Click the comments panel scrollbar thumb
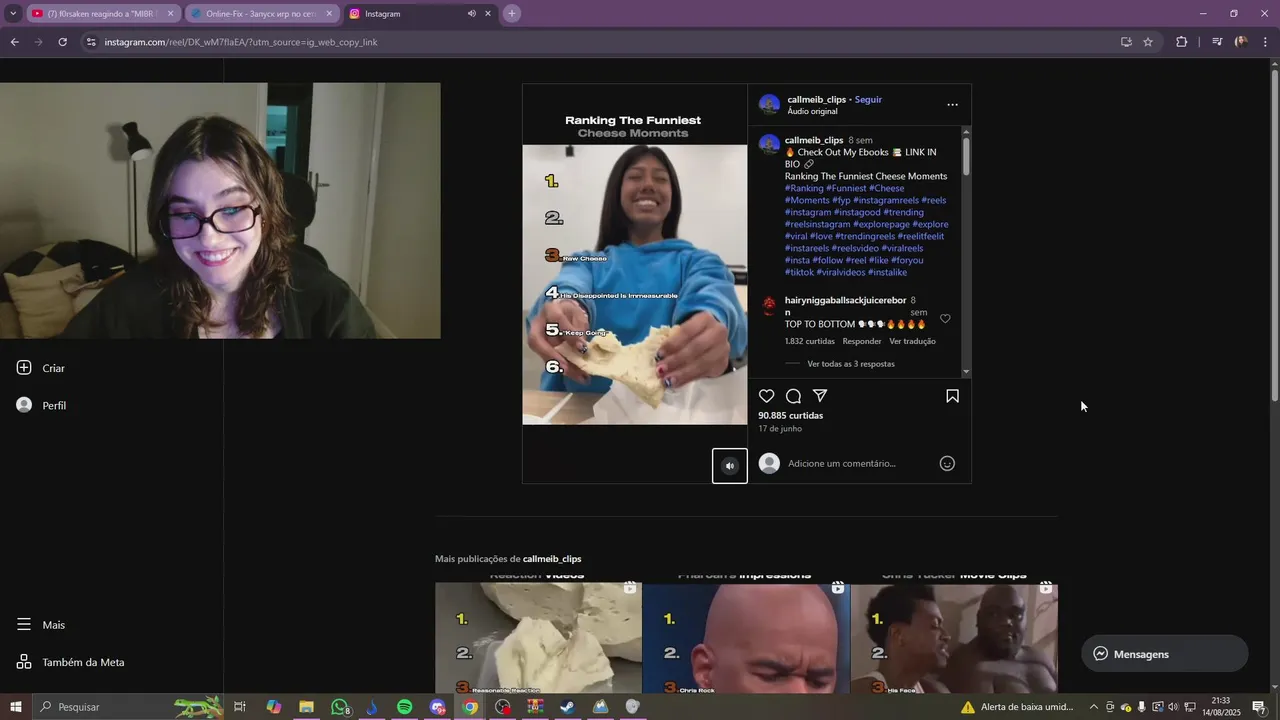The image size is (1280, 720). [966, 157]
